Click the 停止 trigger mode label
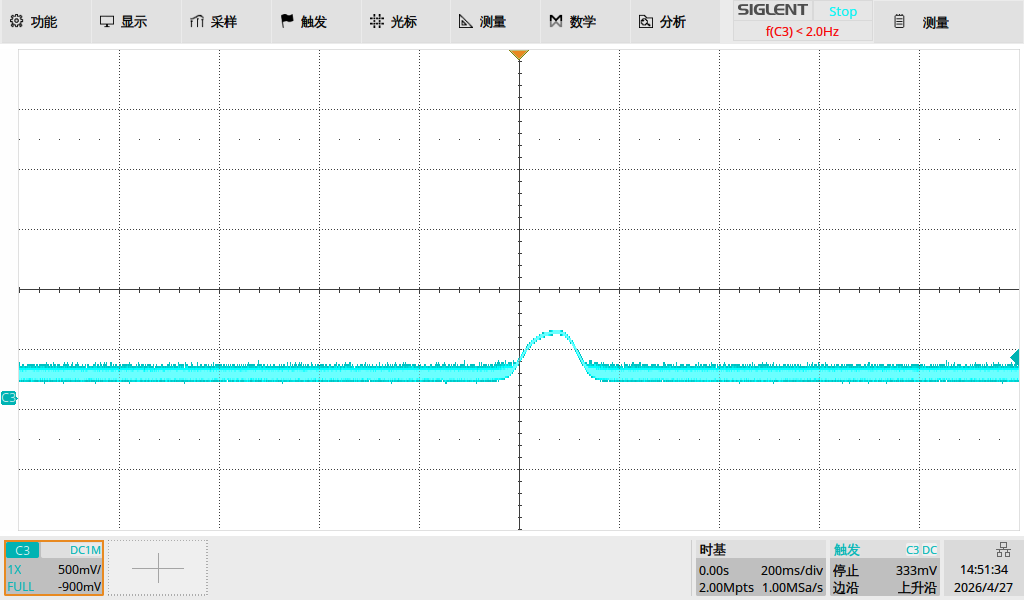 click(x=846, y=570)
